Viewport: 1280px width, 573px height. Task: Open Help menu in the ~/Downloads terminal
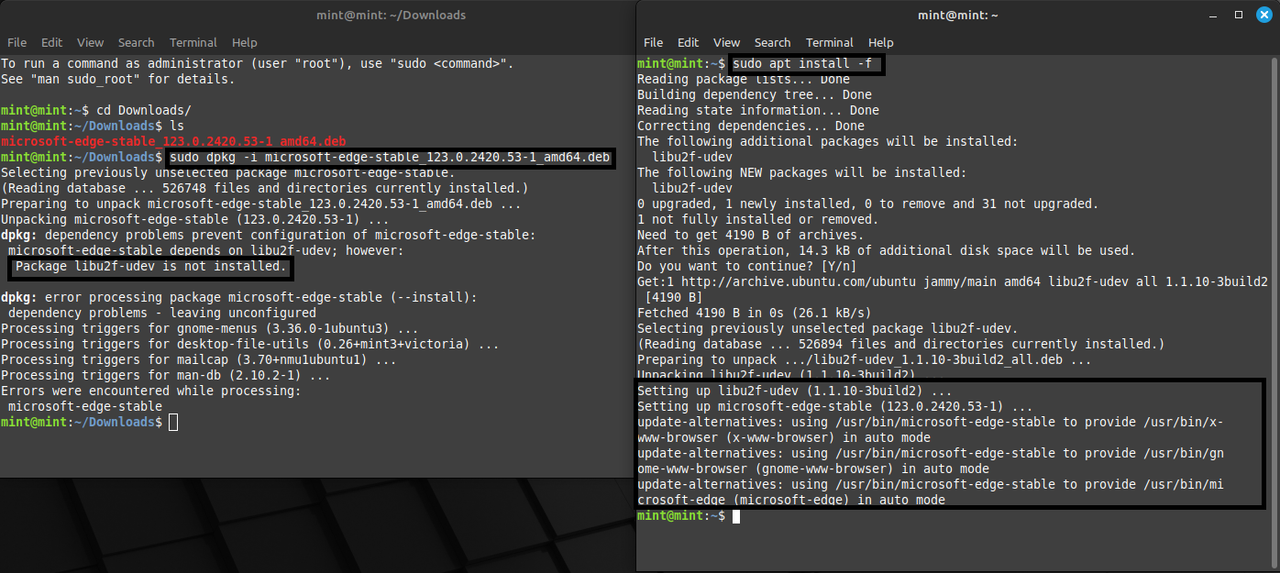(245, 43)
